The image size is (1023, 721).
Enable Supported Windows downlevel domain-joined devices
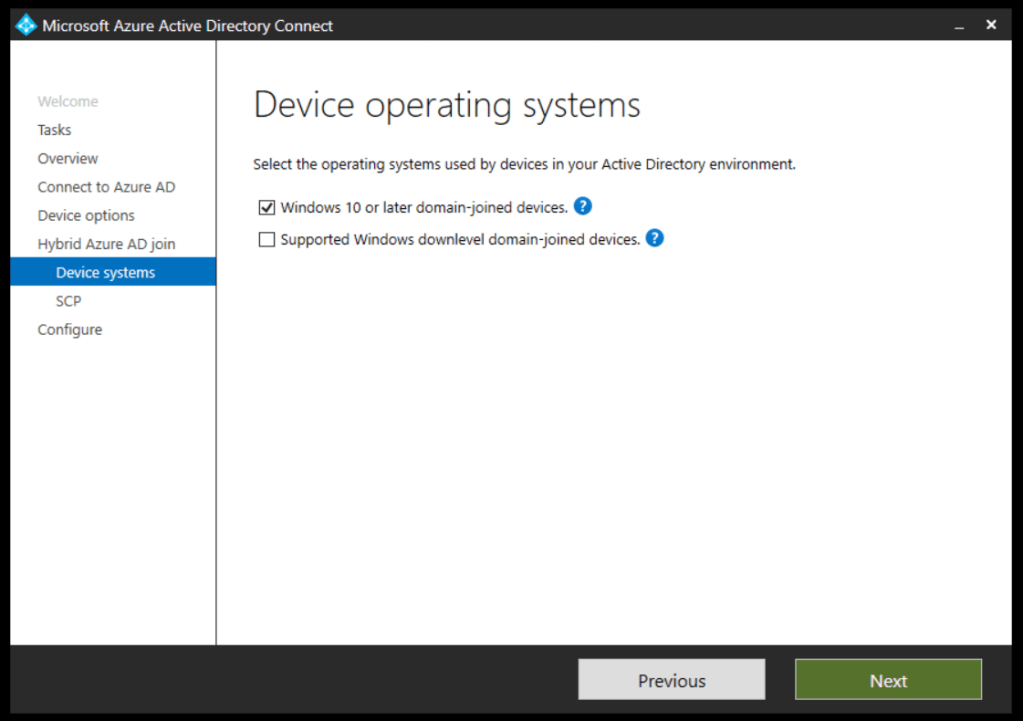click(267, 240)
